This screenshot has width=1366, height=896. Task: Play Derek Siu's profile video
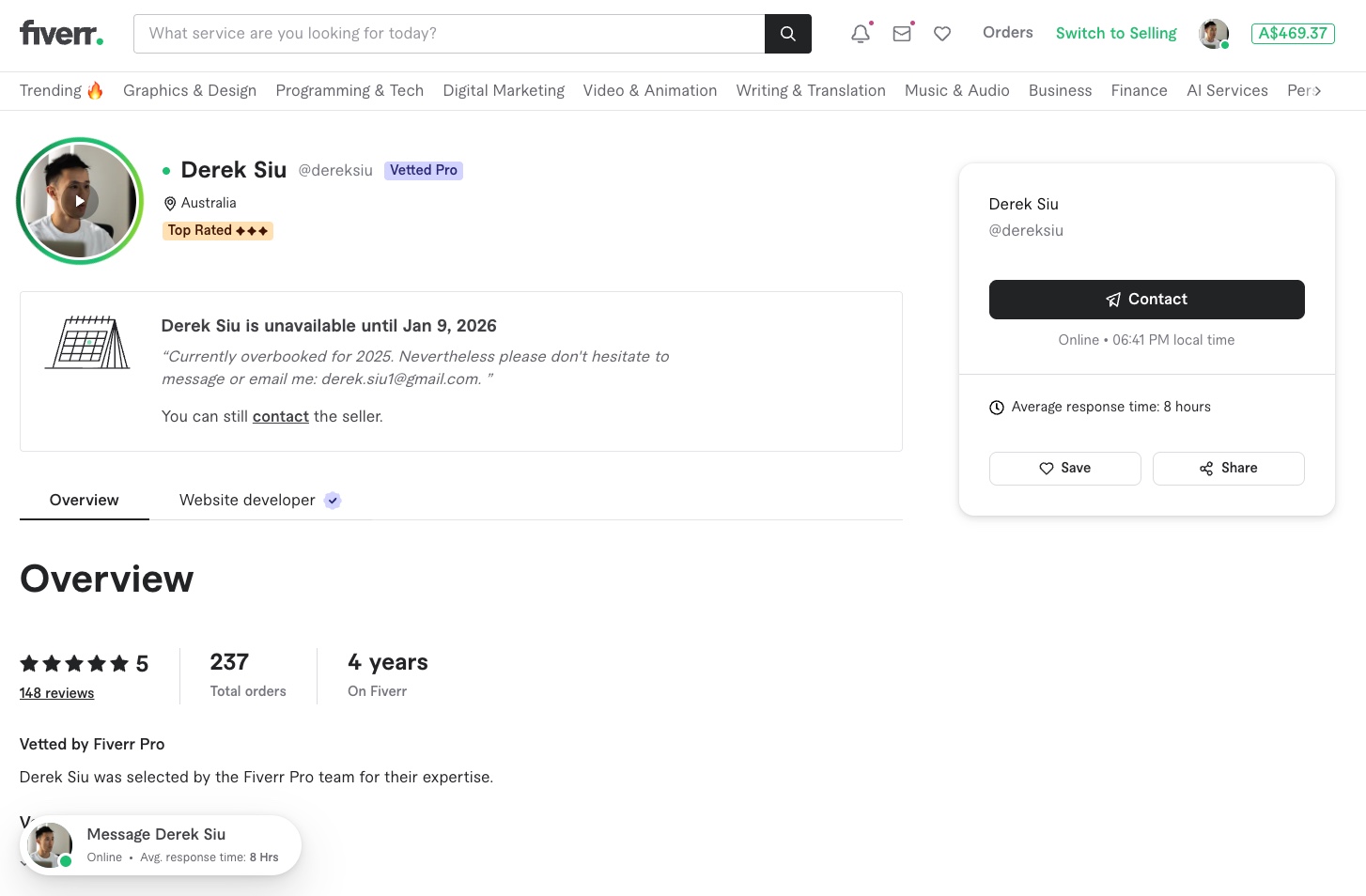pyautogui.click(x=80, y=201)
